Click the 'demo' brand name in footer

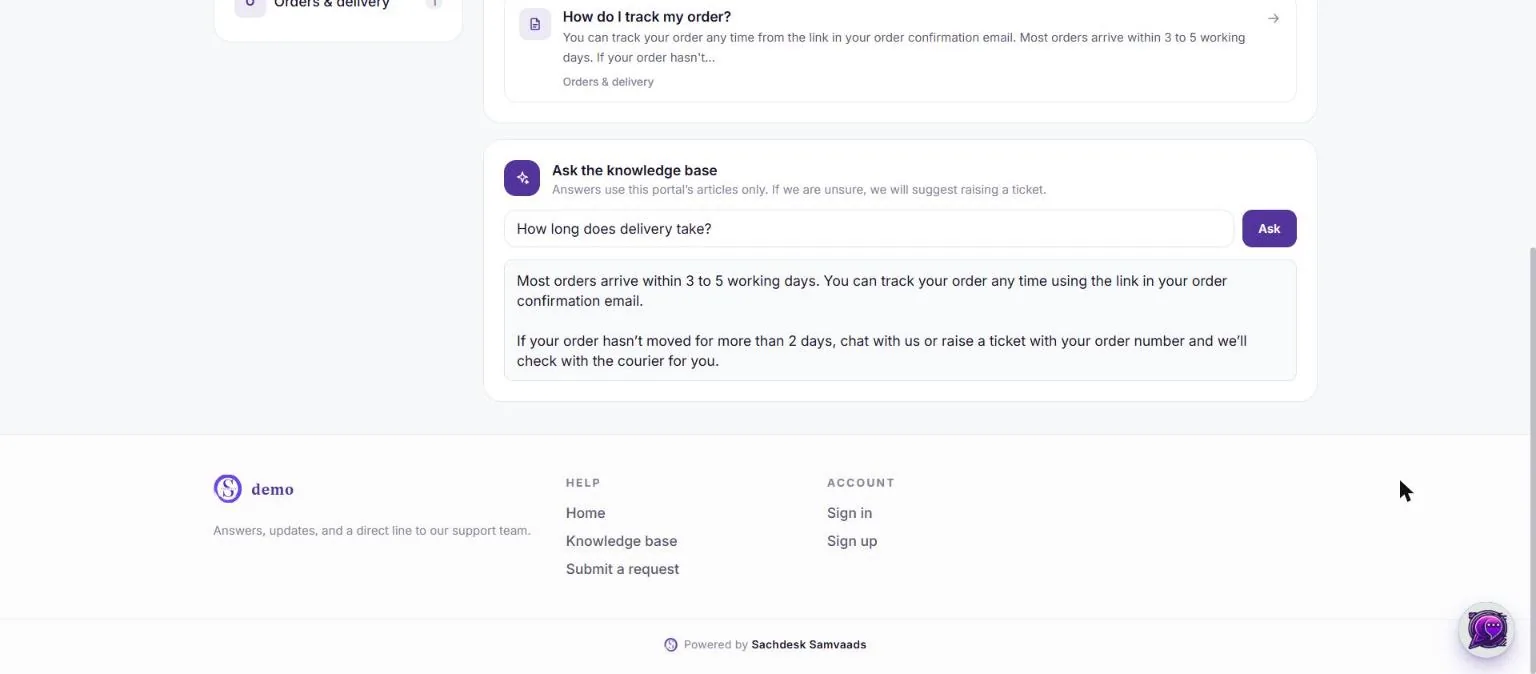[x=272, y=489]
